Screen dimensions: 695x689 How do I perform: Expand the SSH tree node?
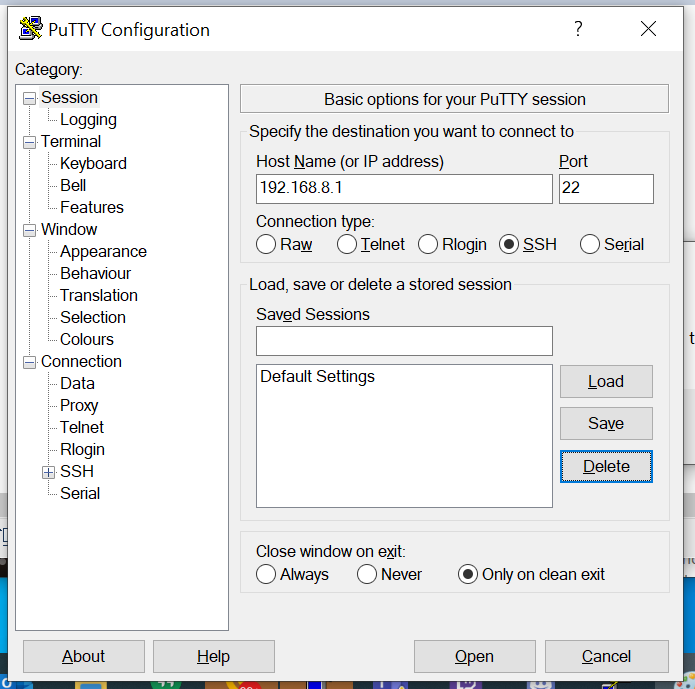[x=49, y=472]
